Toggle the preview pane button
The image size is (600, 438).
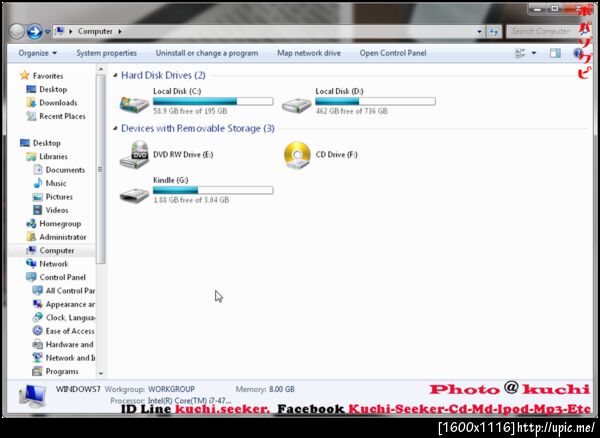point(555,53)
